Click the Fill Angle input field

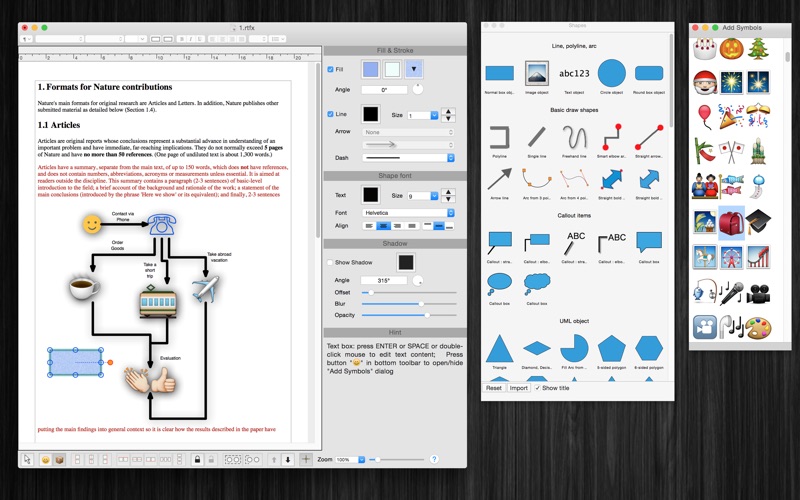(x=384, y=89)
